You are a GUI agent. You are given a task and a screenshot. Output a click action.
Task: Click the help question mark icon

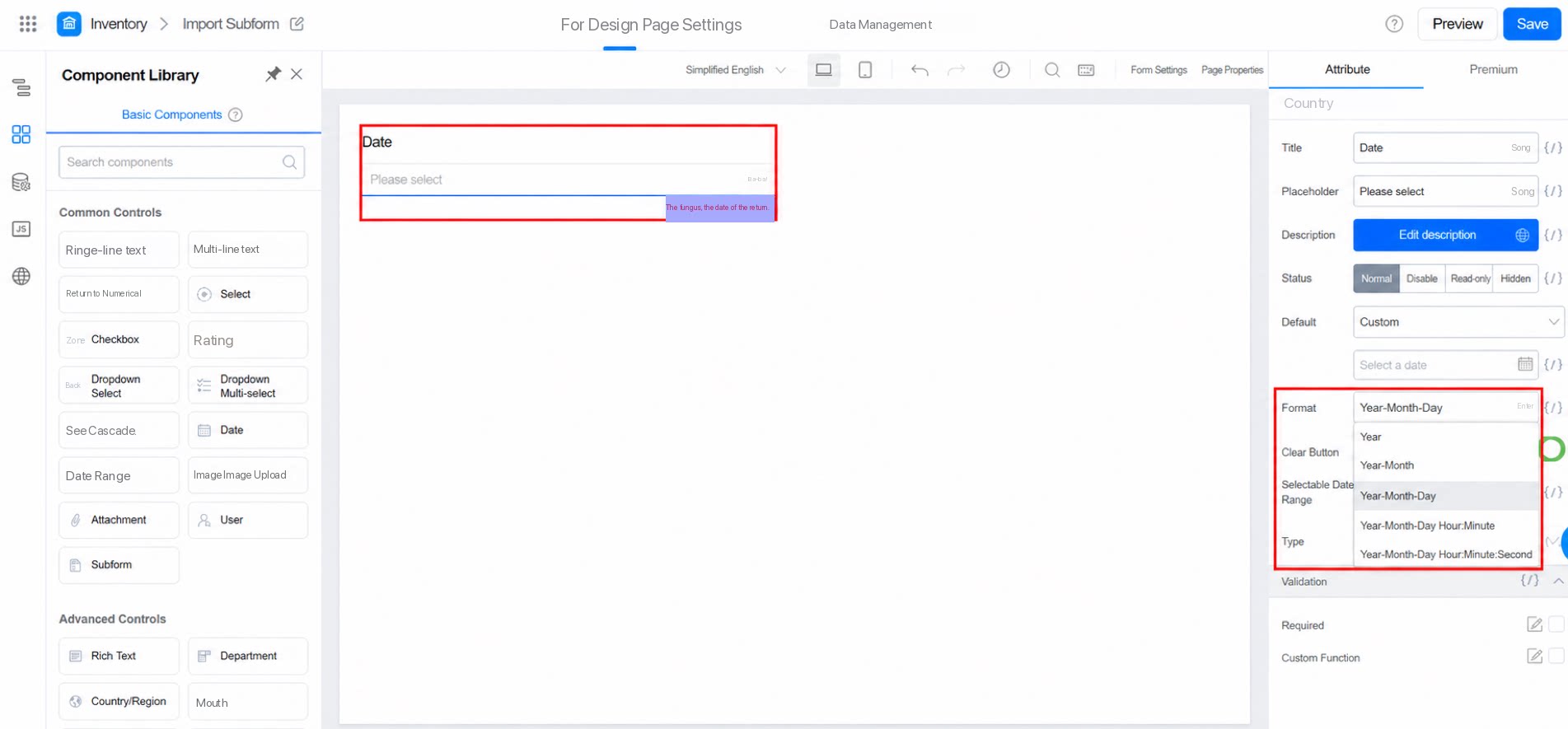[1394, 24]
